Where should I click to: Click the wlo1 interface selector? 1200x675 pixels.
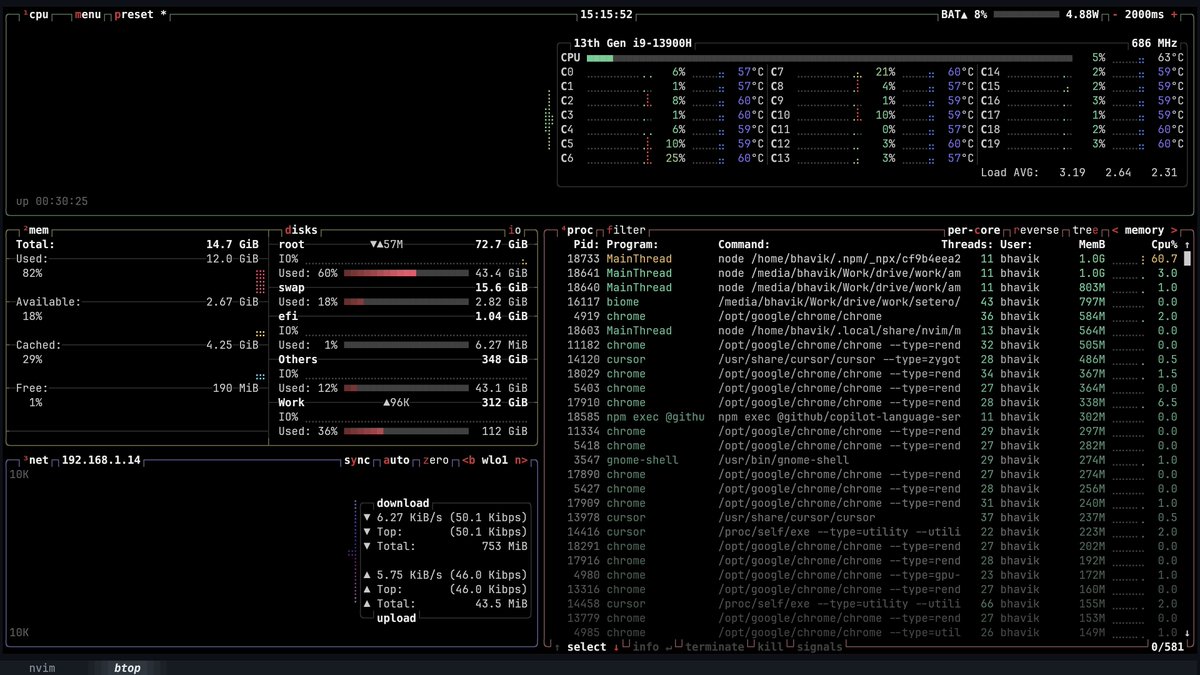click(x=495, y=460)
